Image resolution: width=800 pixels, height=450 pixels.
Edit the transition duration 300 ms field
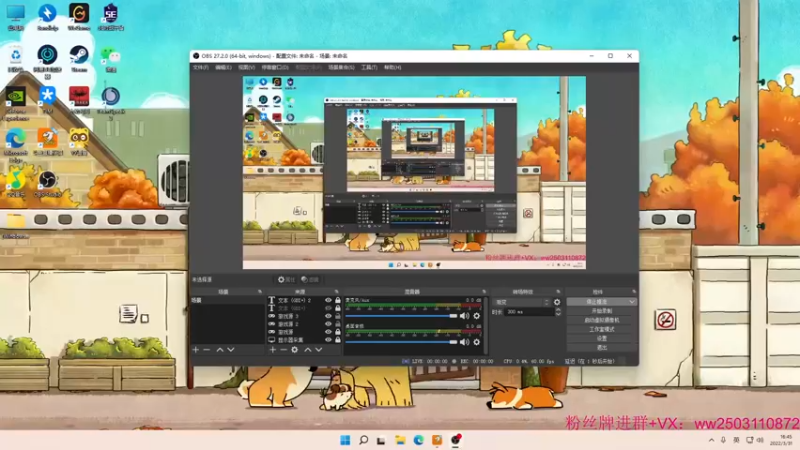point(530,312)
